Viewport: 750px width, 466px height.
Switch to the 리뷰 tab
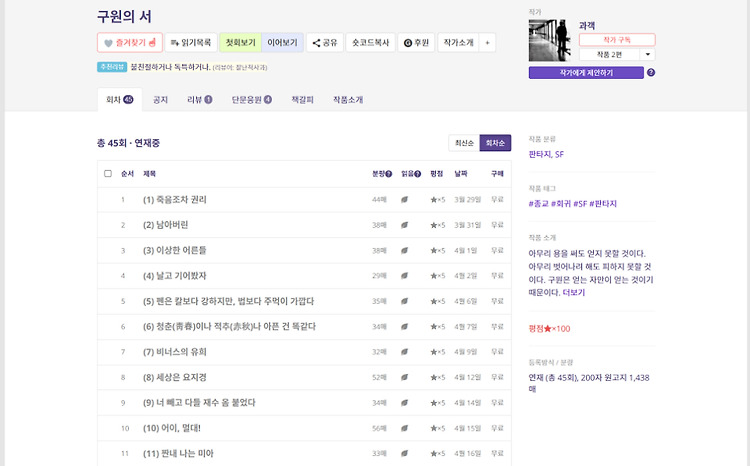click(x=199, y=100)
